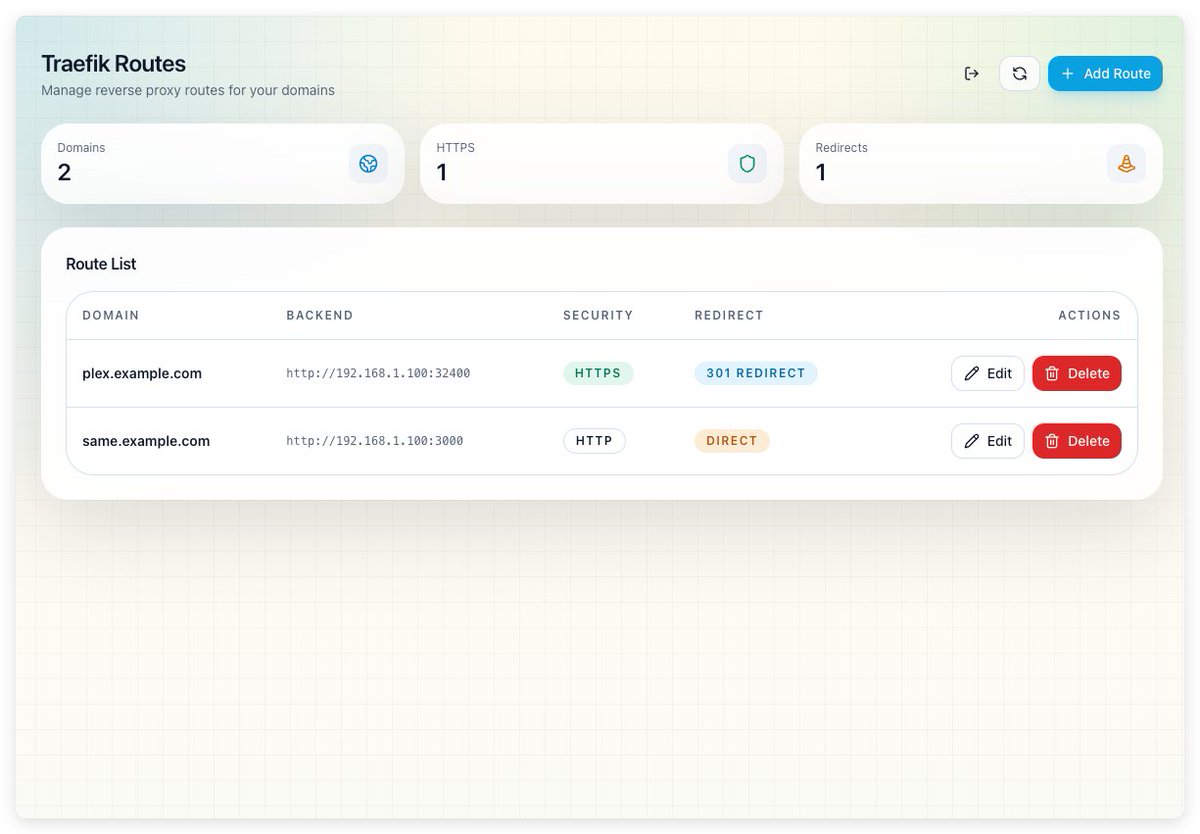Delete the plex.example.com route
The height and width of the screenshot is (834, 1200).
click(x=1077, y=373)
